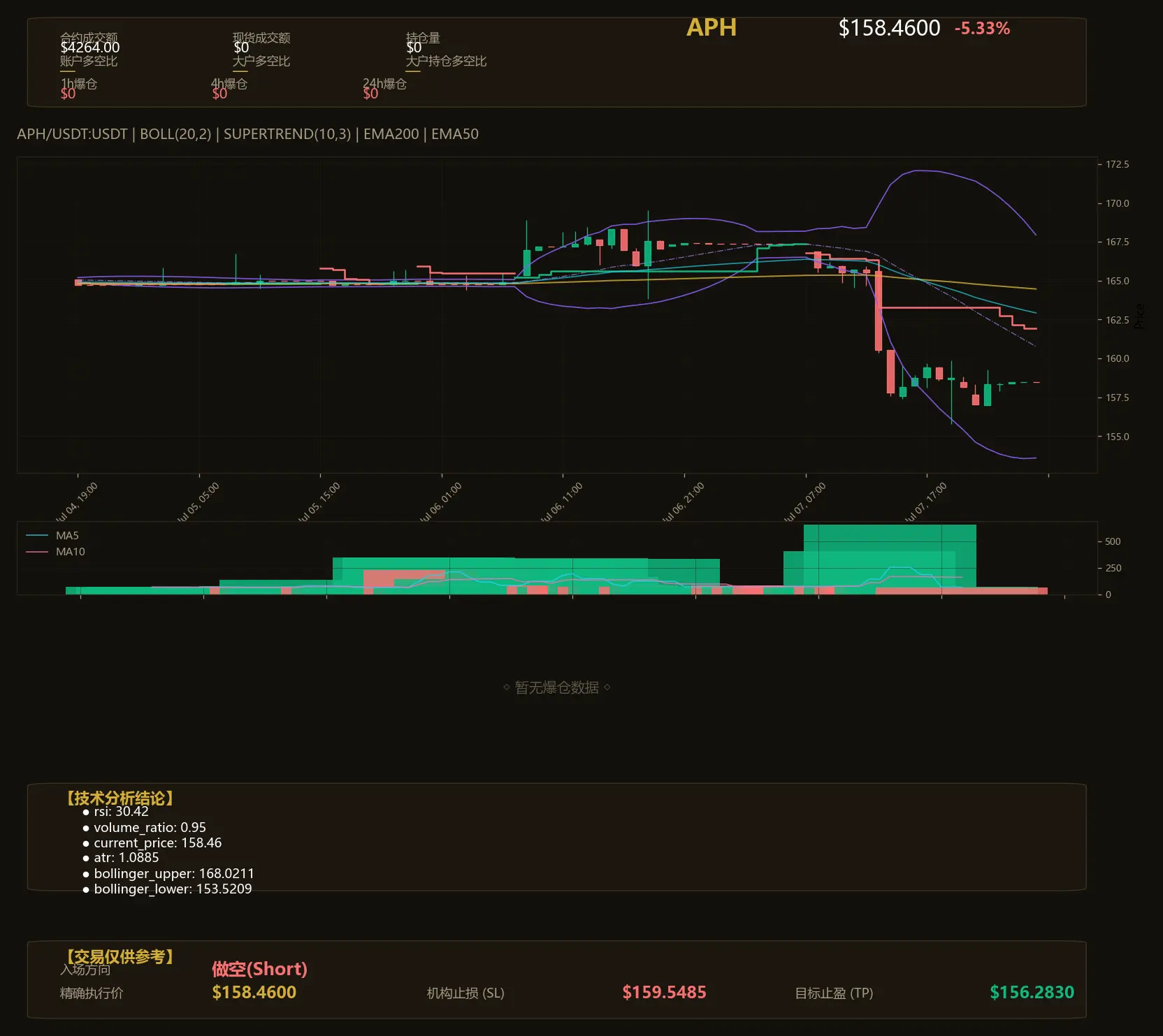Click the -5.33% change percentage
Image resolution: width=1163 pixels, height=1036 pixels.
click(x=982, y=29)
